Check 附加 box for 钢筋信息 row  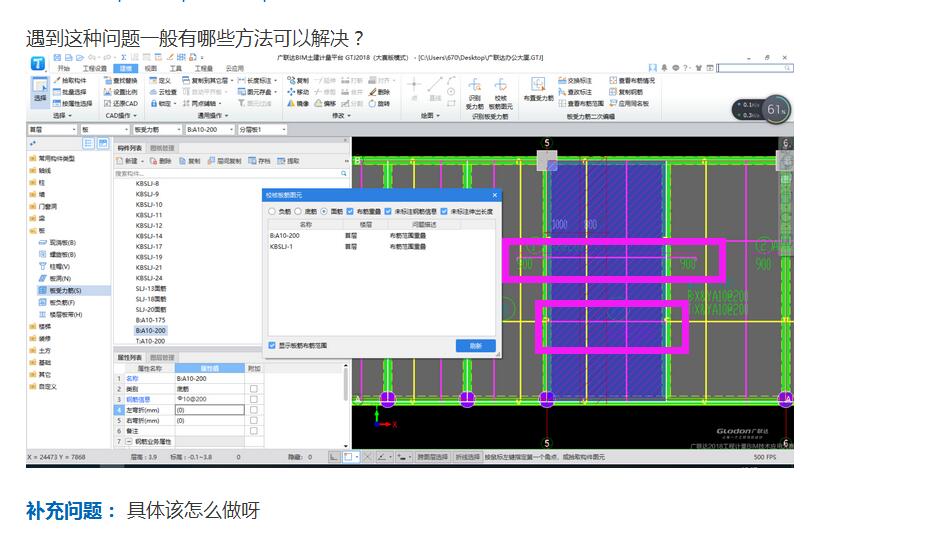pyautogui.click(x=254, y=399)
